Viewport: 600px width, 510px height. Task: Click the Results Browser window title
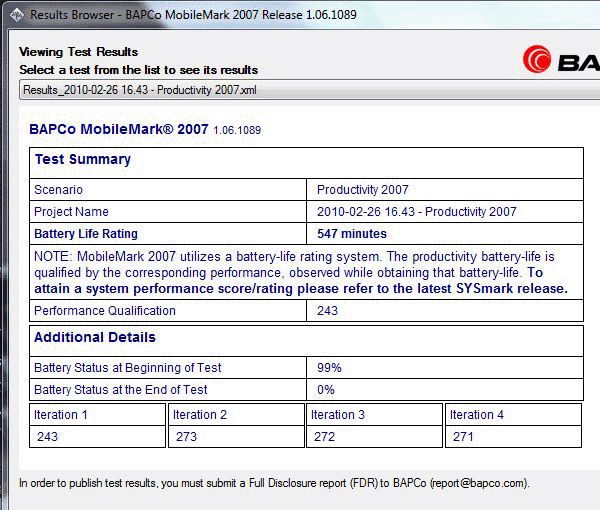(x=193, y=15)
